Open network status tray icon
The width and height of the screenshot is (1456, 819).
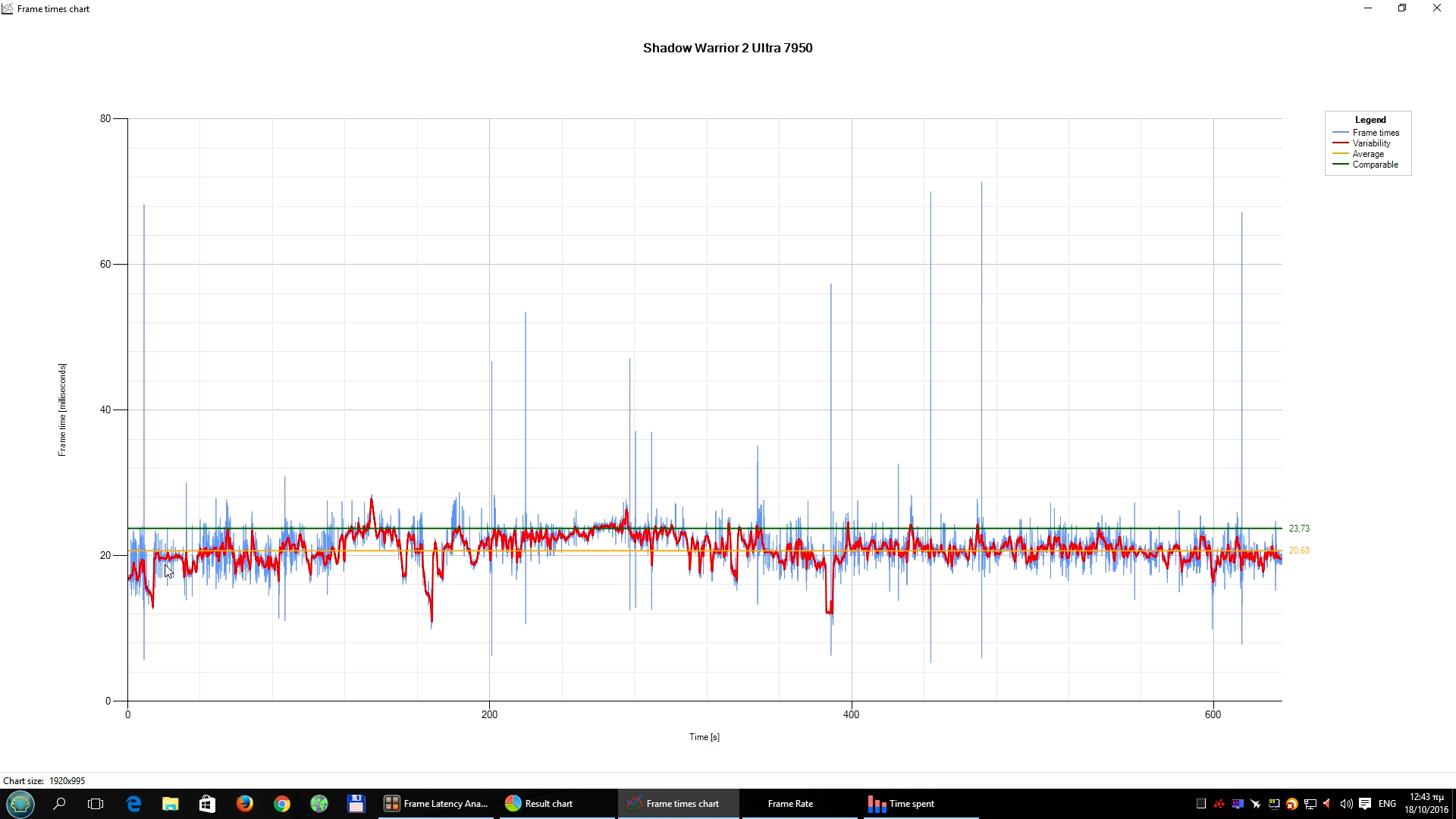[1310, 804]
